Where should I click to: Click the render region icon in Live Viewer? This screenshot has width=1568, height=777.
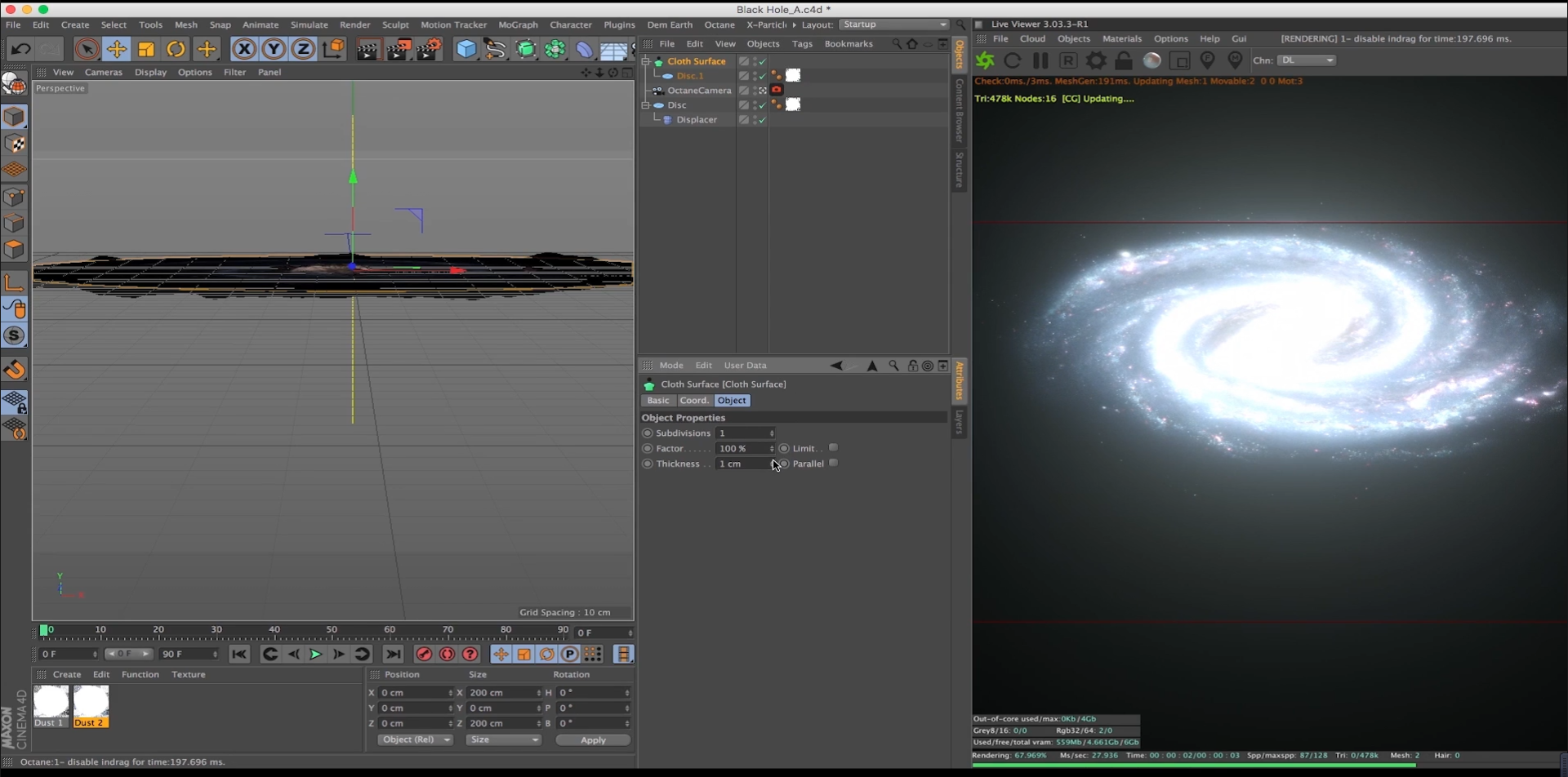[1179, 60]
